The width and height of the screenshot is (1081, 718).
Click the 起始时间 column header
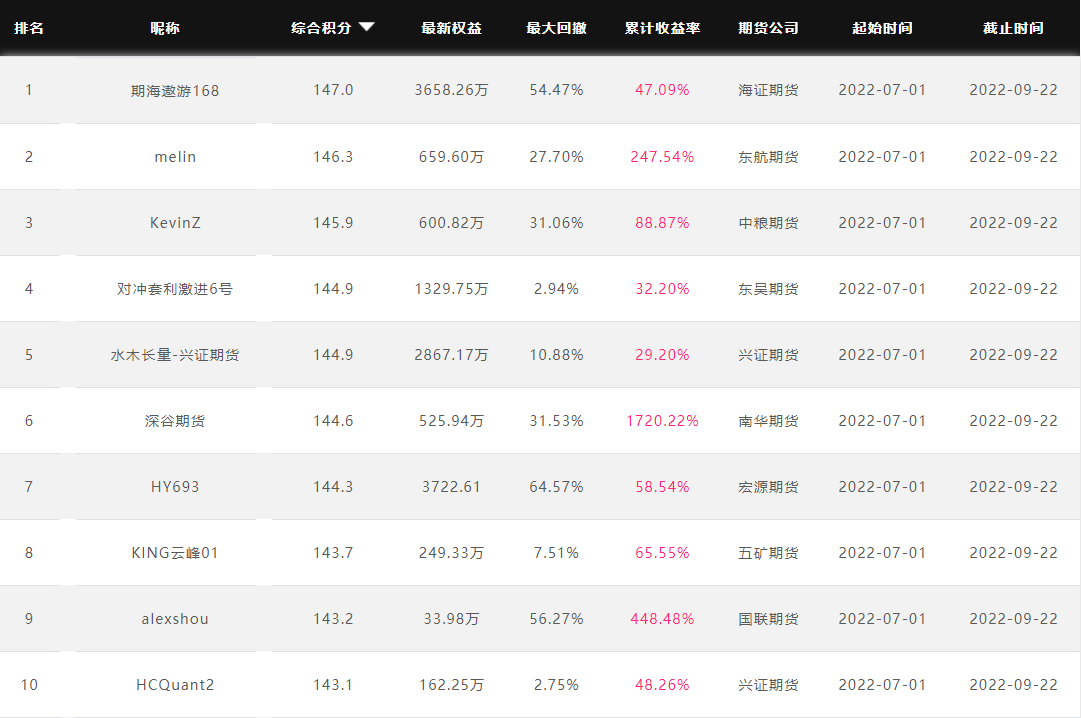click(x=882, y=28)
